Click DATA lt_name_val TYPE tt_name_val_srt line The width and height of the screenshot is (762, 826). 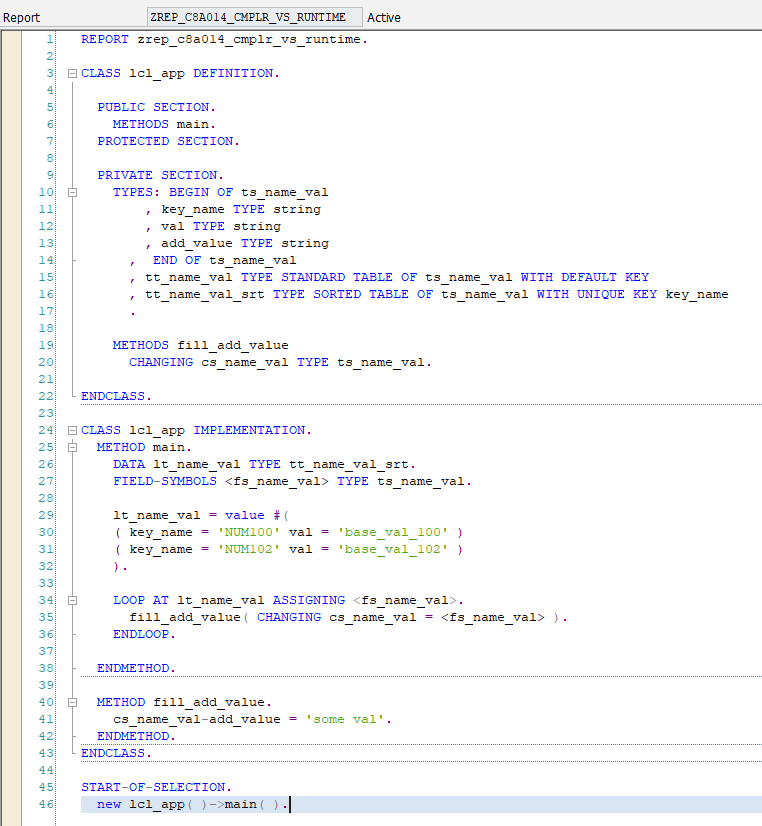pos(264,465)
